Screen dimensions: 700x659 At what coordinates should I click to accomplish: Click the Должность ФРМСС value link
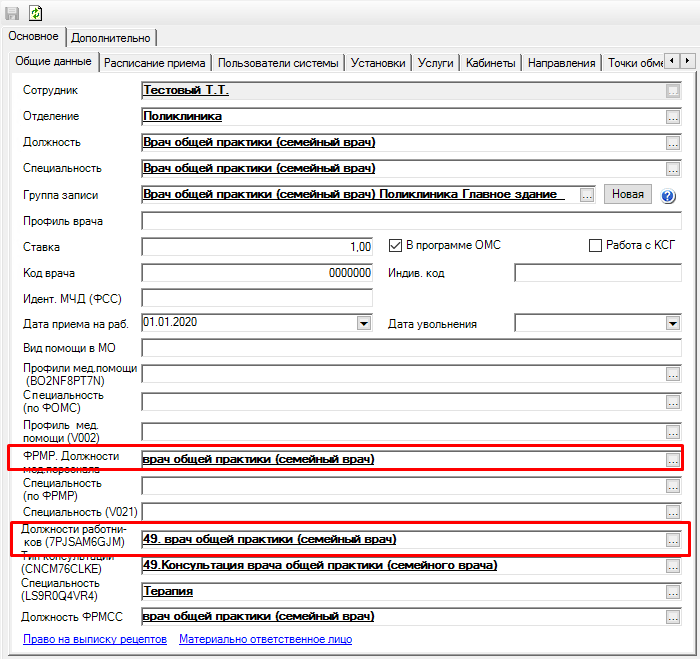(258, 616)
